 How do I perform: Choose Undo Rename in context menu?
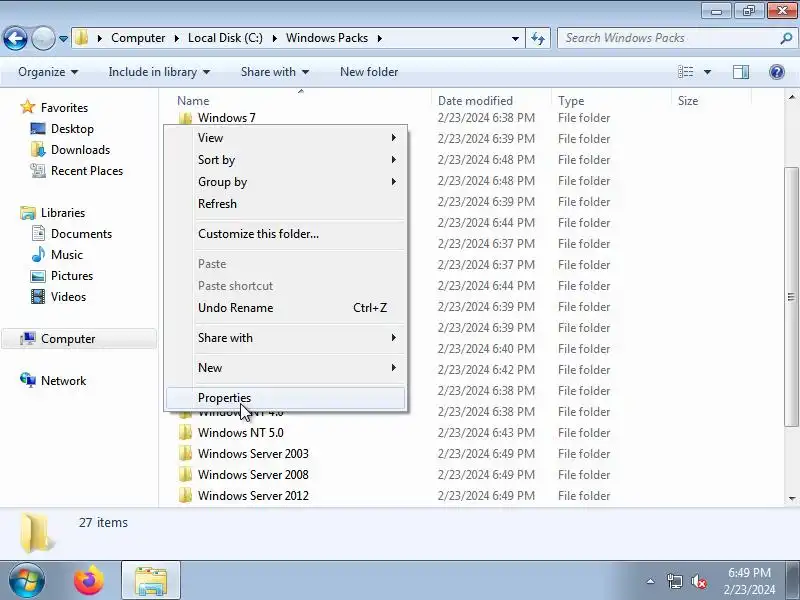[x=286, y=308]
